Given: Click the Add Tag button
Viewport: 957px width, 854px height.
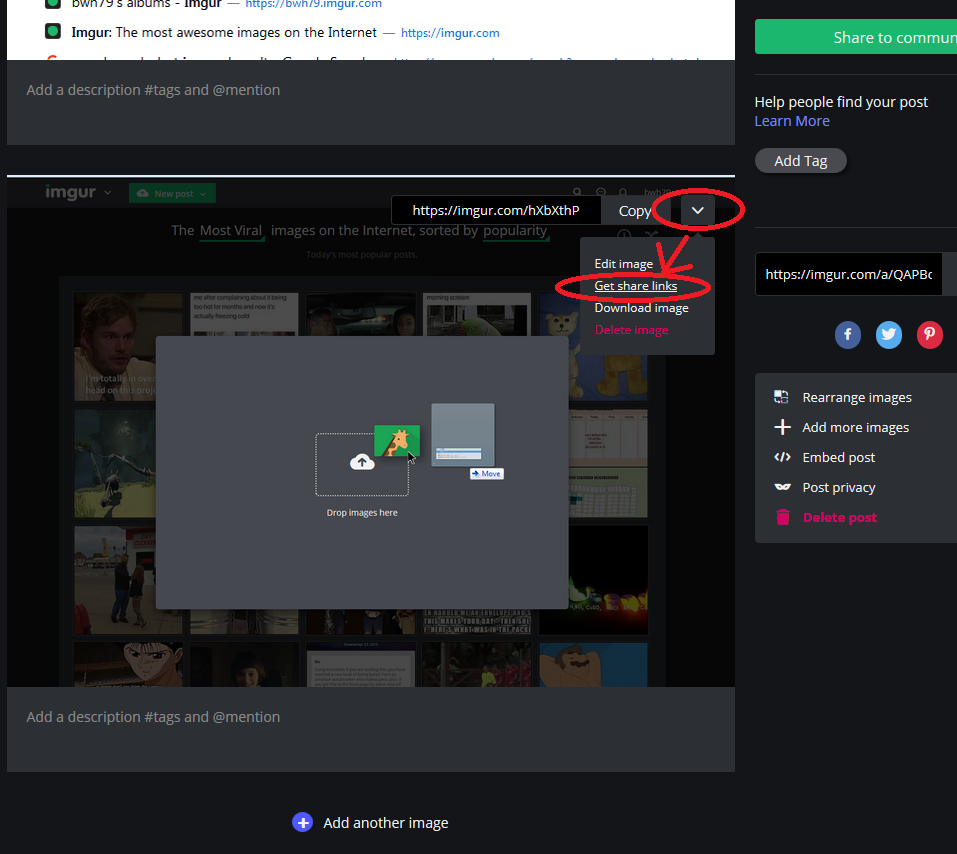Looking at the screenshot, I should coord(800,161).
